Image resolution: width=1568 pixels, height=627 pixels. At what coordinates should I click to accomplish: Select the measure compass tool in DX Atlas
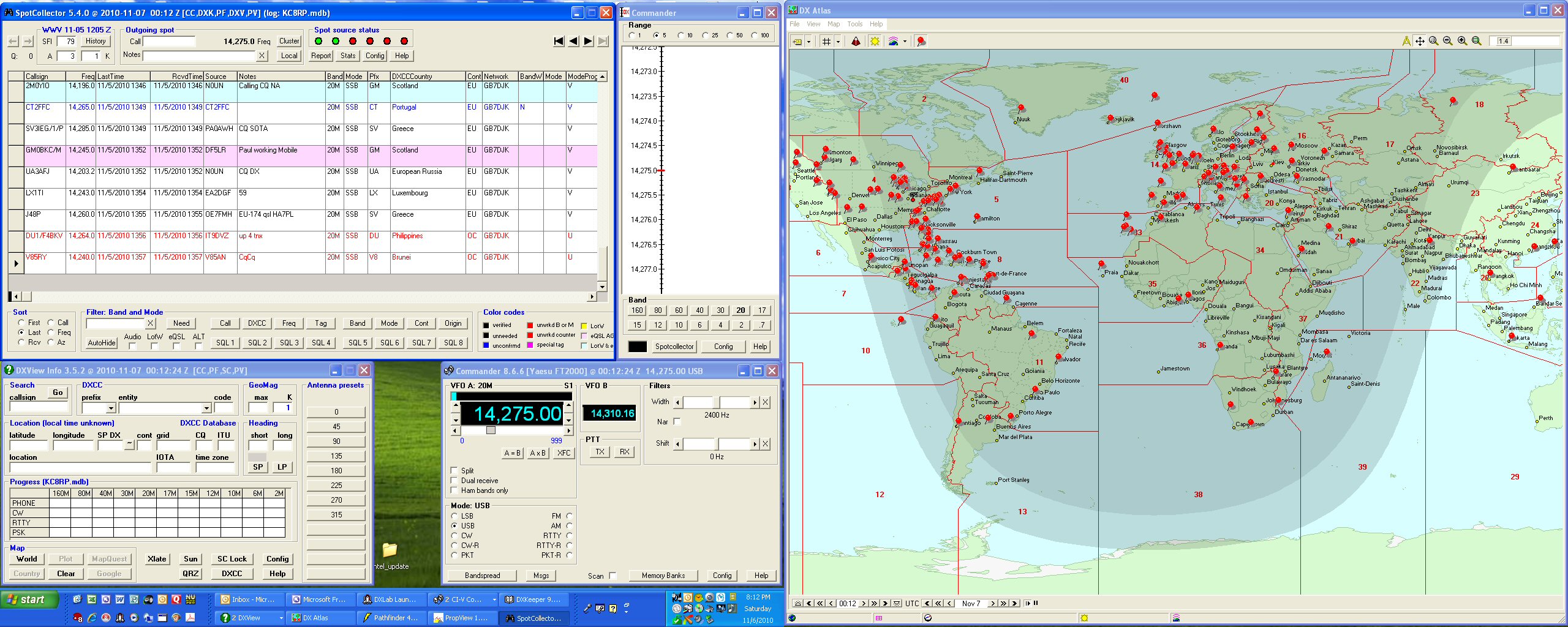1406,41
